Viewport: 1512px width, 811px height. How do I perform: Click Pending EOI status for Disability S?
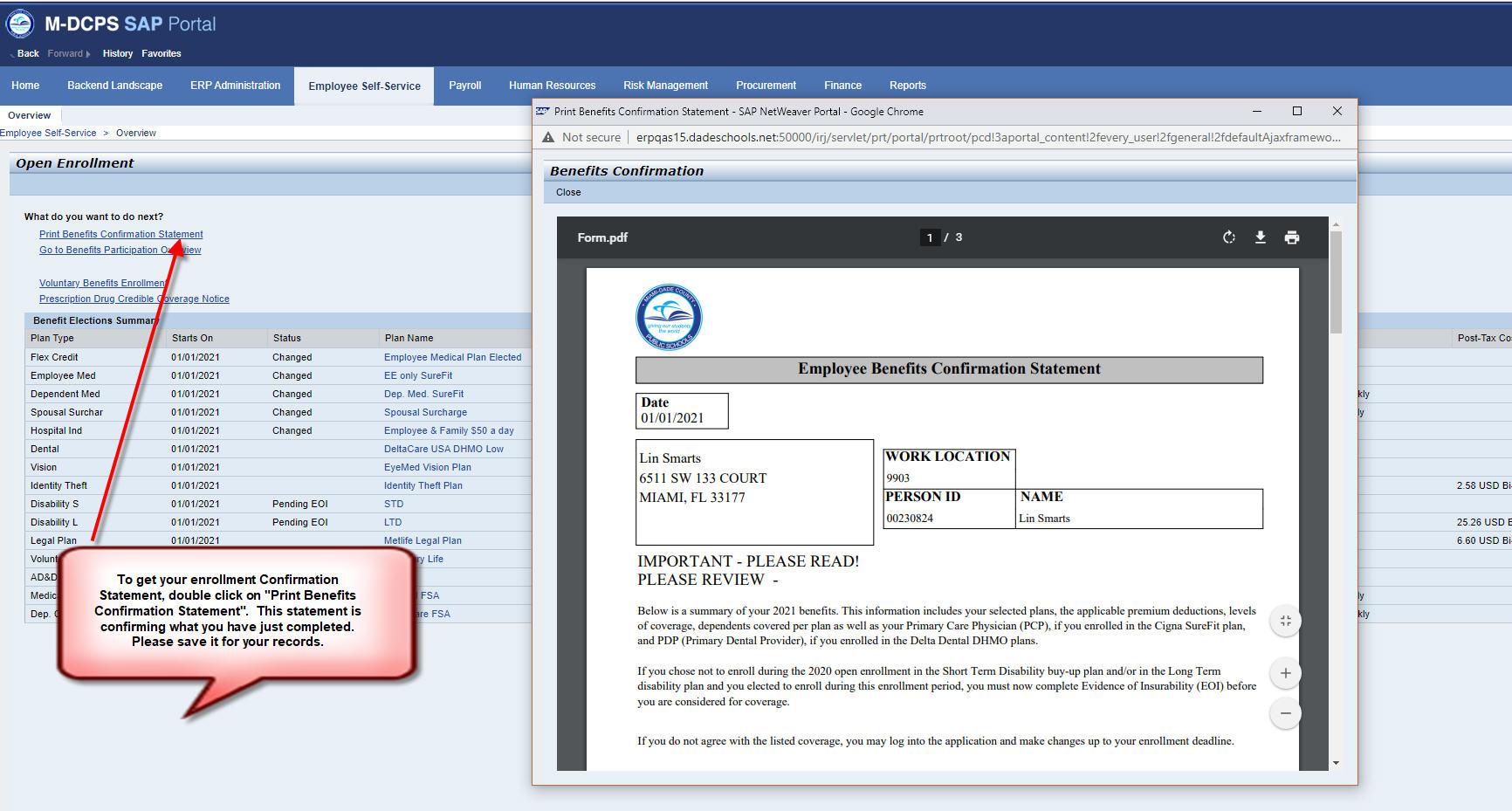tap(299, 504)
